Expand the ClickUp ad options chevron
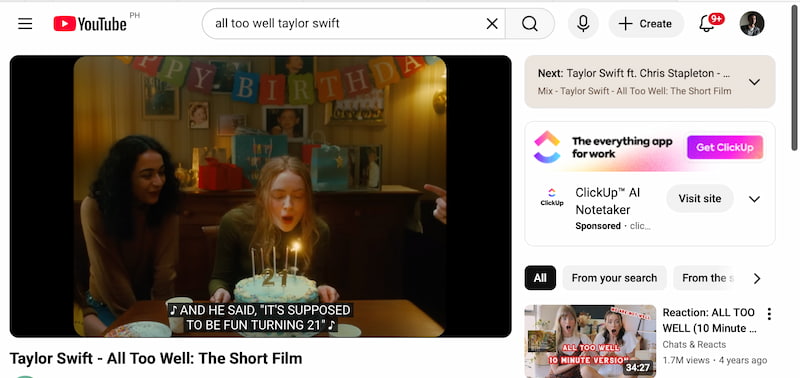The width and height of the screenshot is (800, 378). (754, 199)
